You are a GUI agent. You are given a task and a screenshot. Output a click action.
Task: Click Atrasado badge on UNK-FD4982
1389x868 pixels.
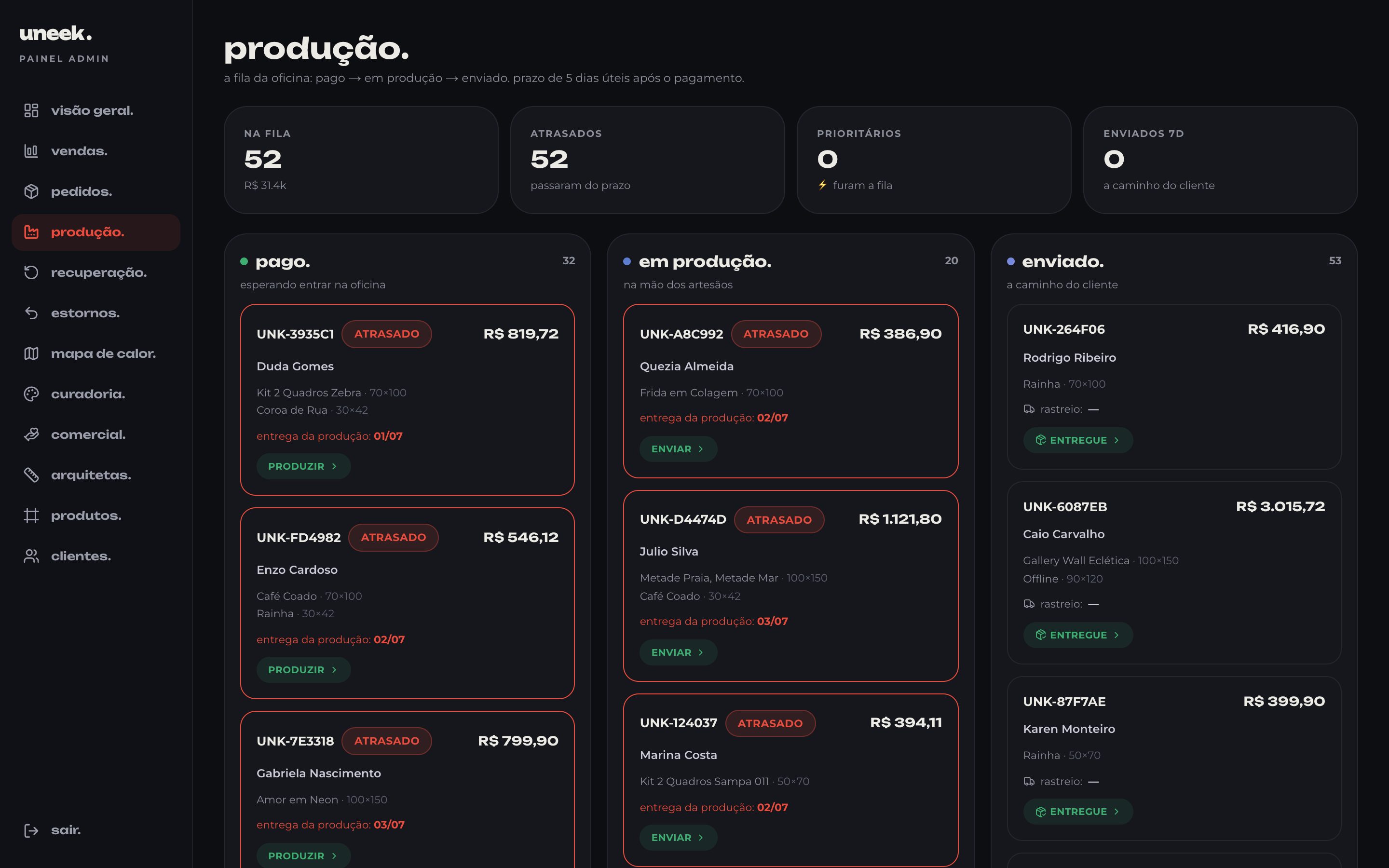(x=393, y=537)
